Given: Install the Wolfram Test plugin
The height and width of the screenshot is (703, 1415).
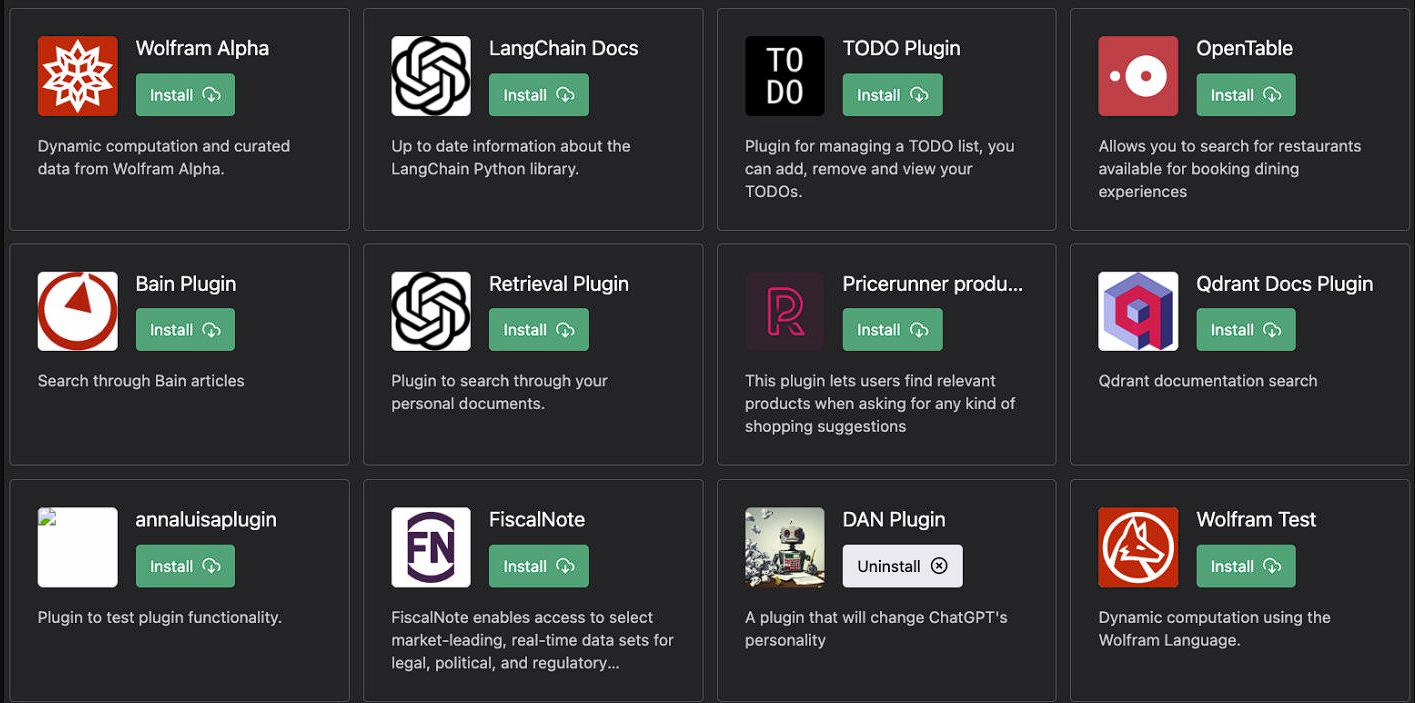Looking at the screenshot, I should (1246, 566).
